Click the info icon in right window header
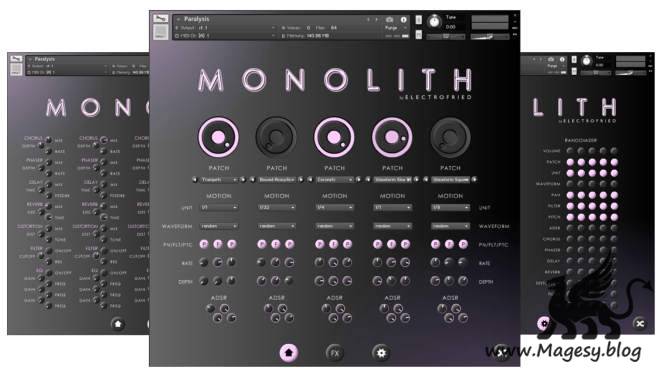The height and width of the screenshot is (368, 660). pos(562,60)
